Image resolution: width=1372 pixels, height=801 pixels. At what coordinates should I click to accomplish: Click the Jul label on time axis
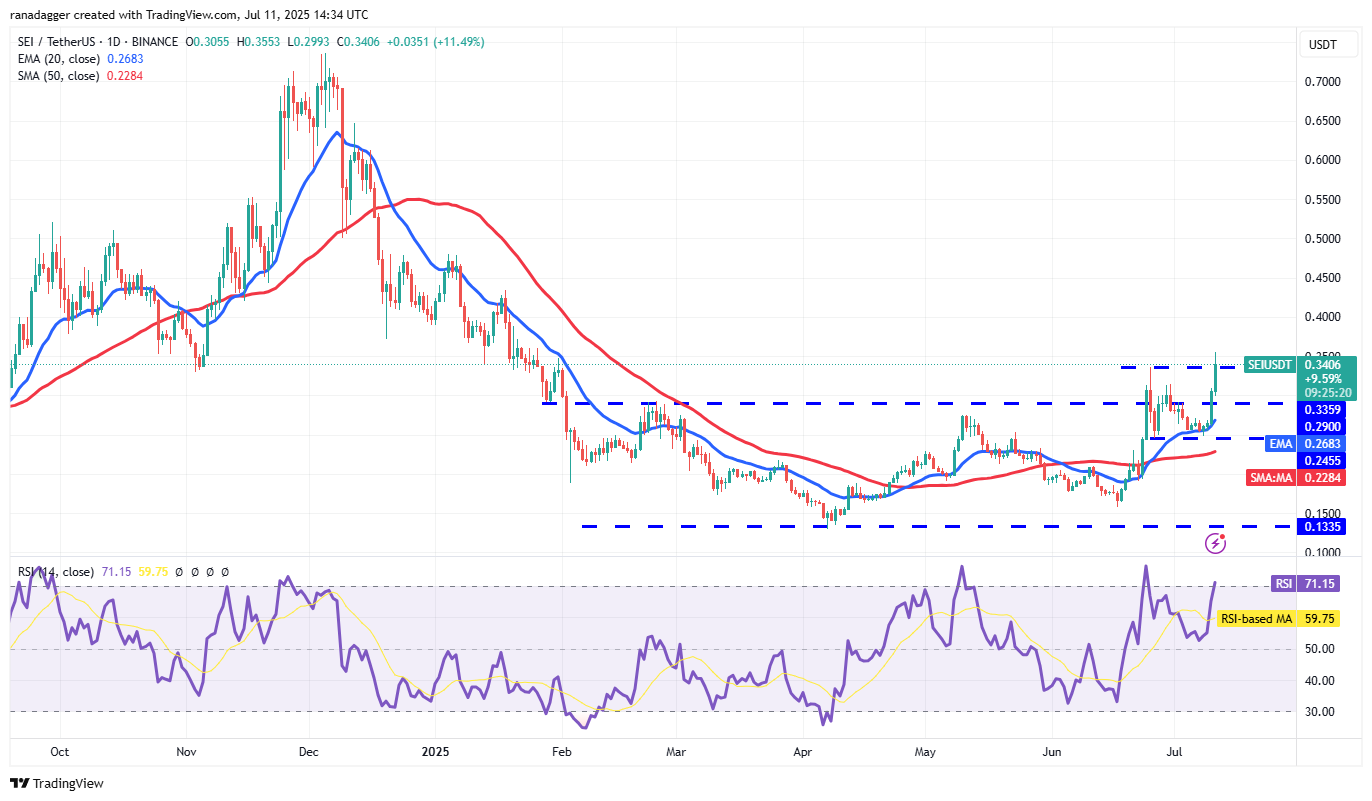(1173, 750)
